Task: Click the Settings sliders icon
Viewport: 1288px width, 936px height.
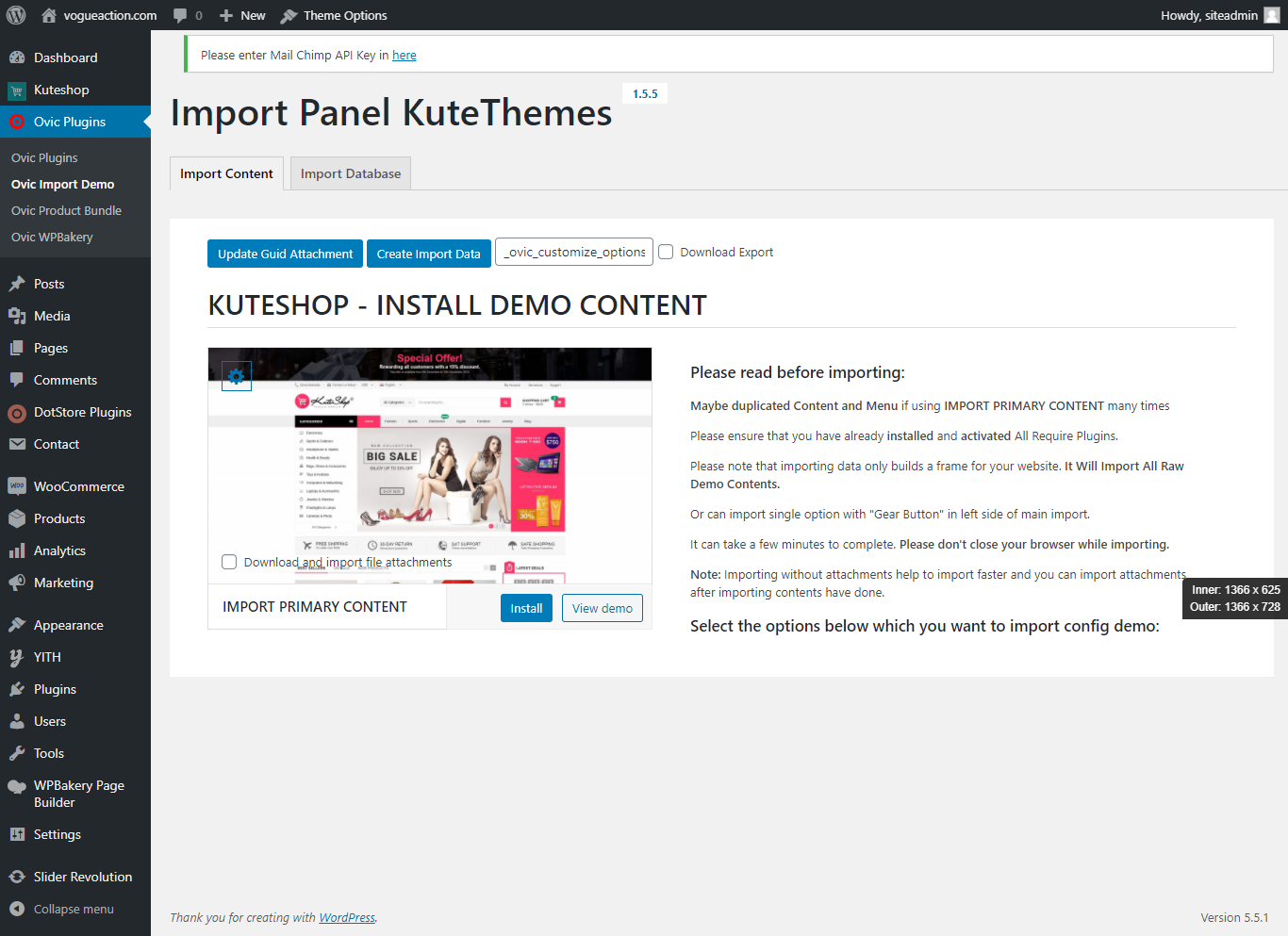Action: [17, 834]
